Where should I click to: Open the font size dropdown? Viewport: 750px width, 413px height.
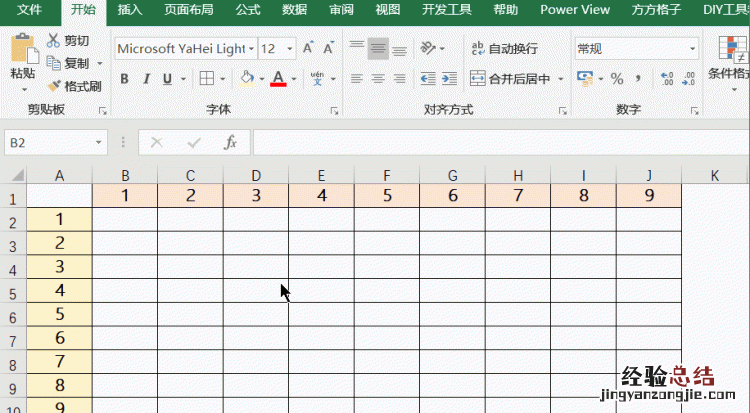click(290, 49)
